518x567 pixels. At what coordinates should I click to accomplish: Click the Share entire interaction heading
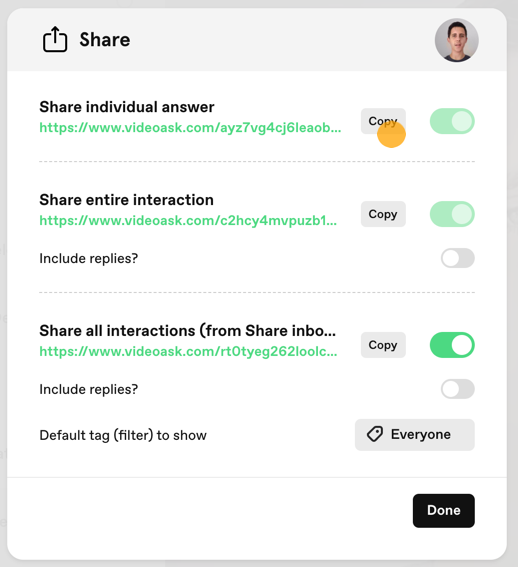point(126,200)
